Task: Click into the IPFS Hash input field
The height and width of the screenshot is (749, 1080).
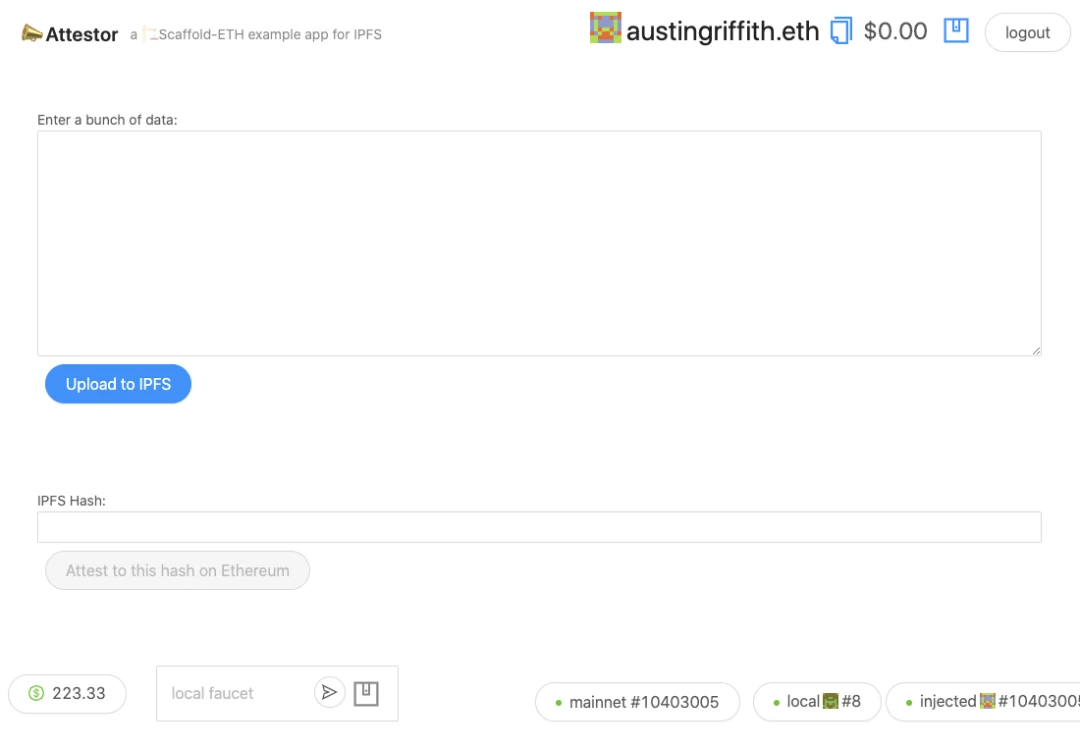Action: point(539,527)
